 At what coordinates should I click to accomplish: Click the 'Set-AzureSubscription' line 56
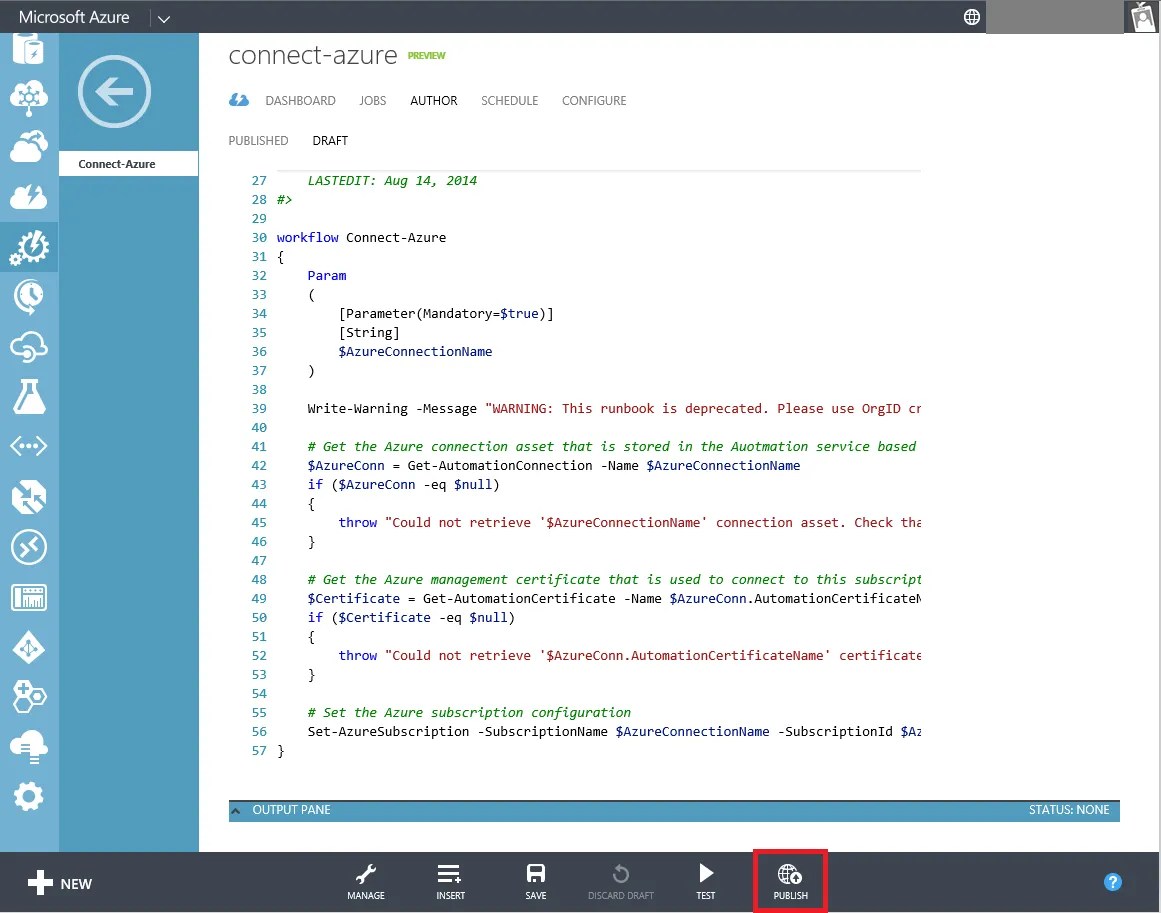[614, 732]
